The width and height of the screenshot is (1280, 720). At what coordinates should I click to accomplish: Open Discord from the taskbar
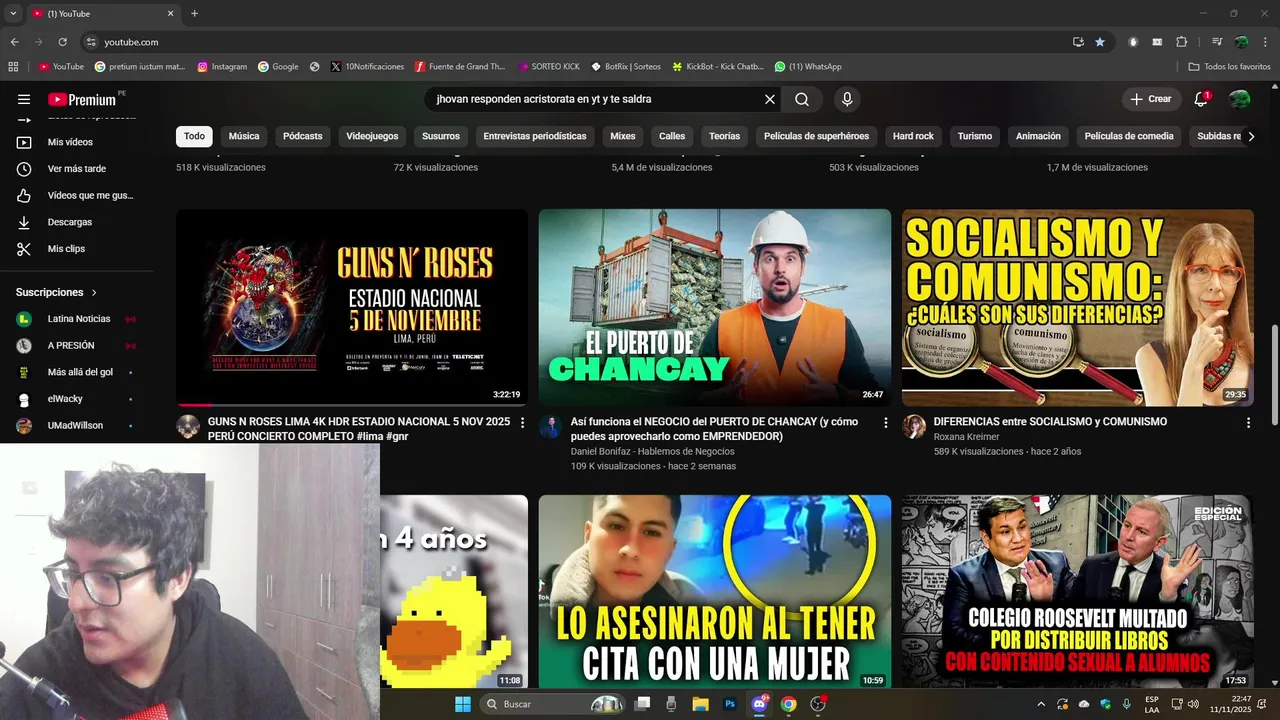point(759,704)
